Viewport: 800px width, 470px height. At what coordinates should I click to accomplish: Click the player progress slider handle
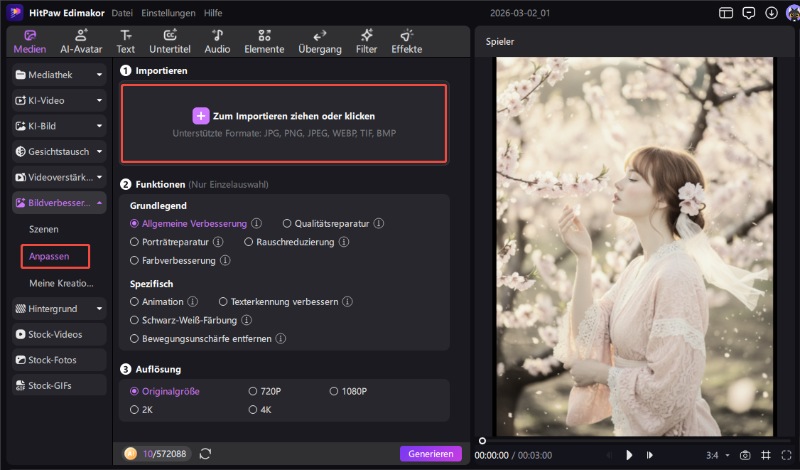click(482, 440)
